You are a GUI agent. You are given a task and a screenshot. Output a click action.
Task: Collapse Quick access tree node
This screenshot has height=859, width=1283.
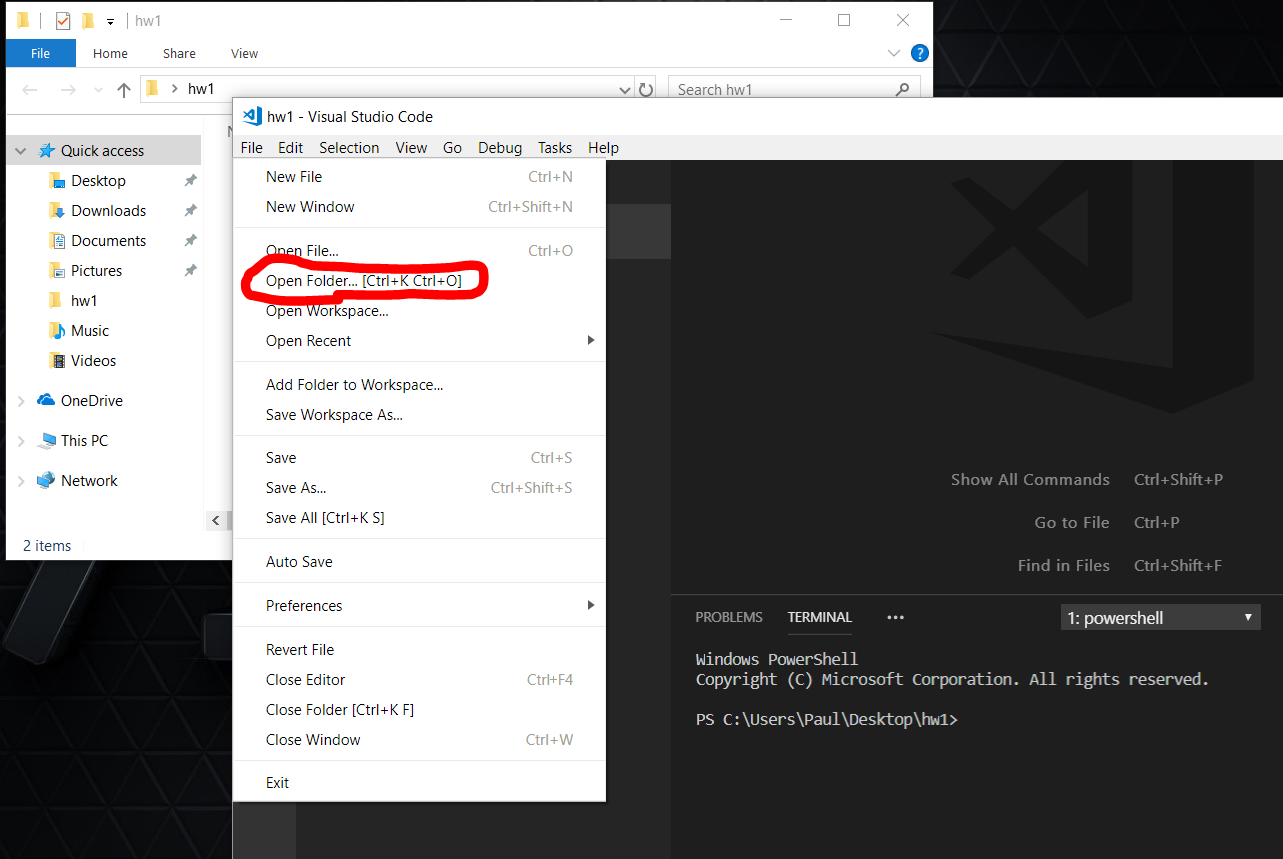(x=20, y=151)
